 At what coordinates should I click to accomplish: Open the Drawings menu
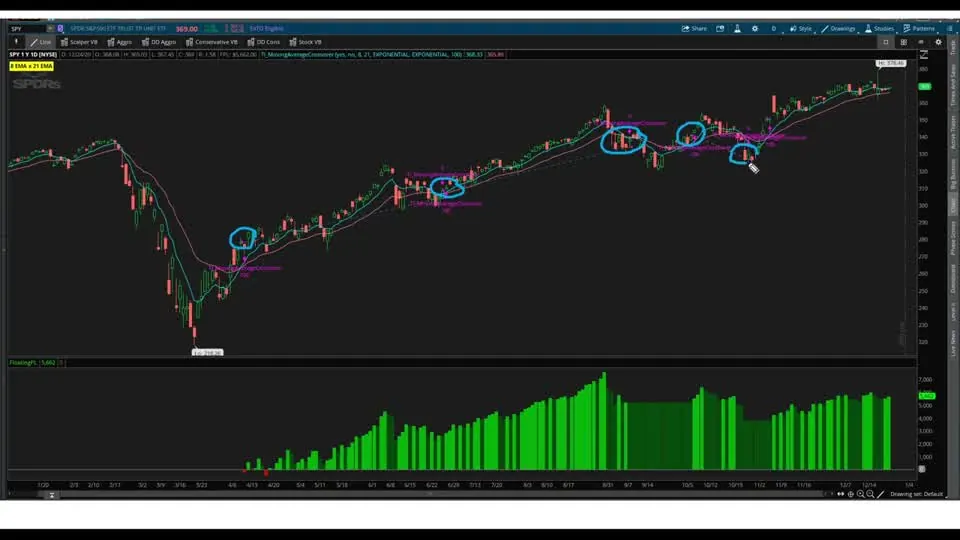tap(839, 28)
